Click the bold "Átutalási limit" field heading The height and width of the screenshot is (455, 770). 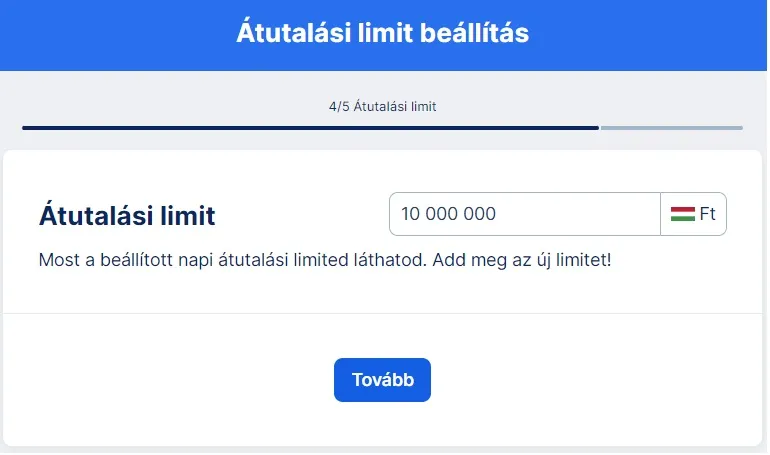(127, 215)
